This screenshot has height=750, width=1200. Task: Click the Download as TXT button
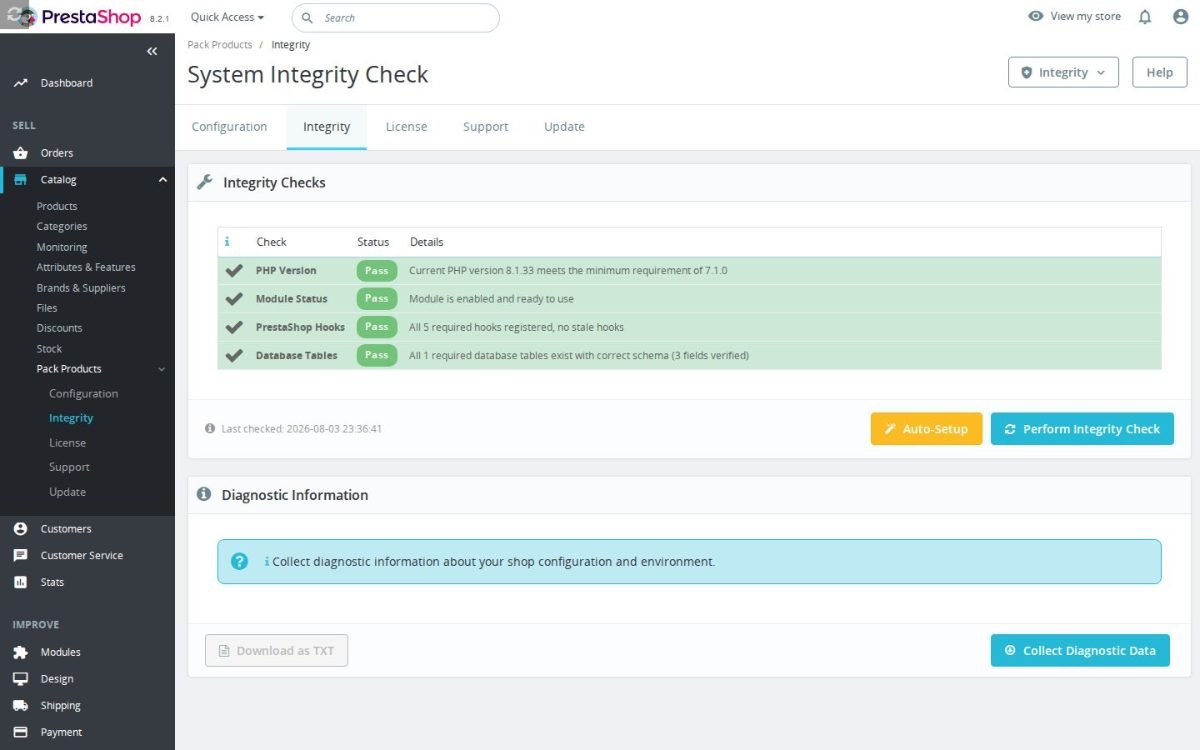point(276,651)
